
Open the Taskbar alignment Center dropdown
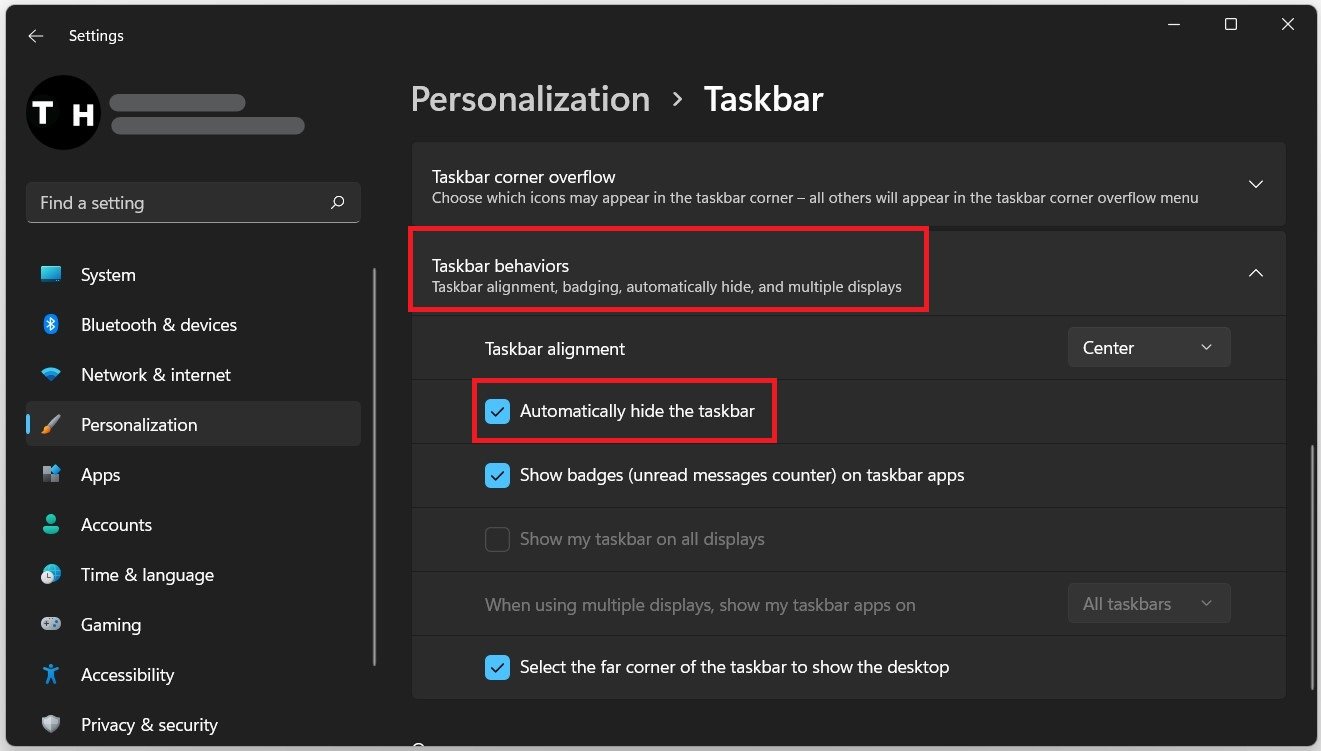[1148, 348]
